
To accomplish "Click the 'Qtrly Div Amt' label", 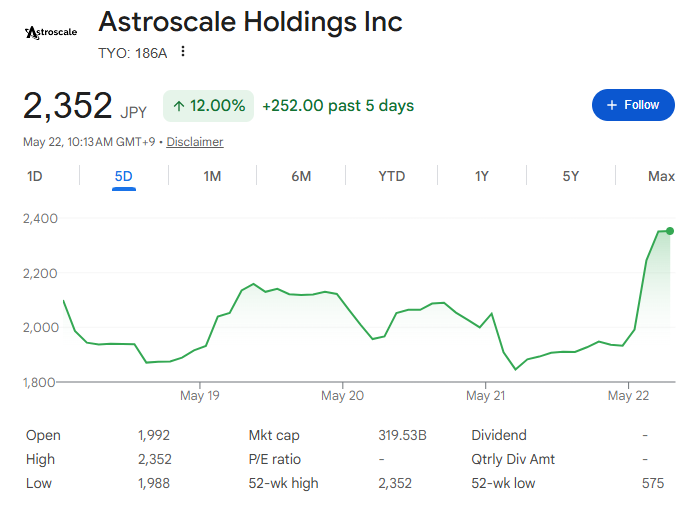I will [513, 459].
